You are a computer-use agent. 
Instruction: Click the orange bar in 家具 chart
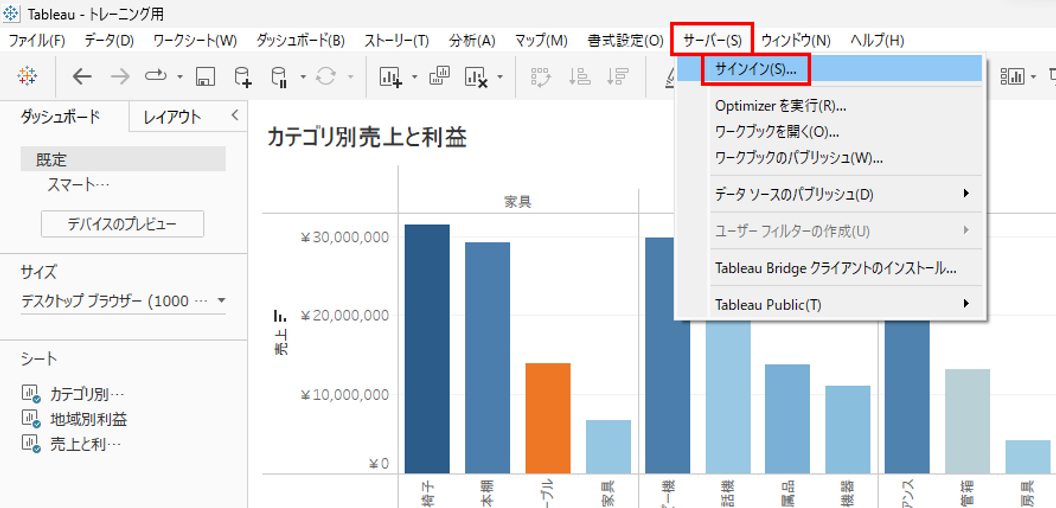point(548,418)
